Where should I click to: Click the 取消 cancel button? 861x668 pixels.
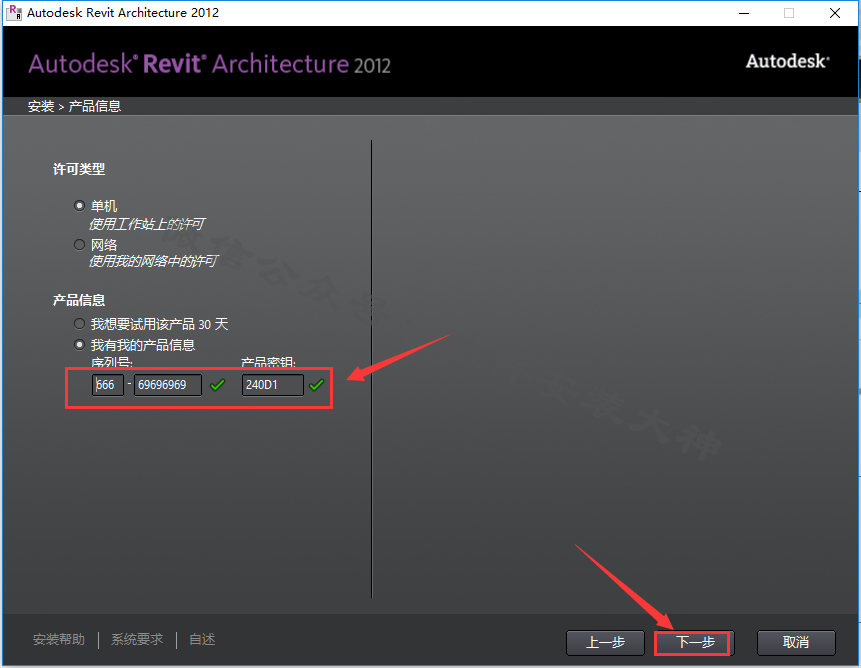click(x=796, y=643)
